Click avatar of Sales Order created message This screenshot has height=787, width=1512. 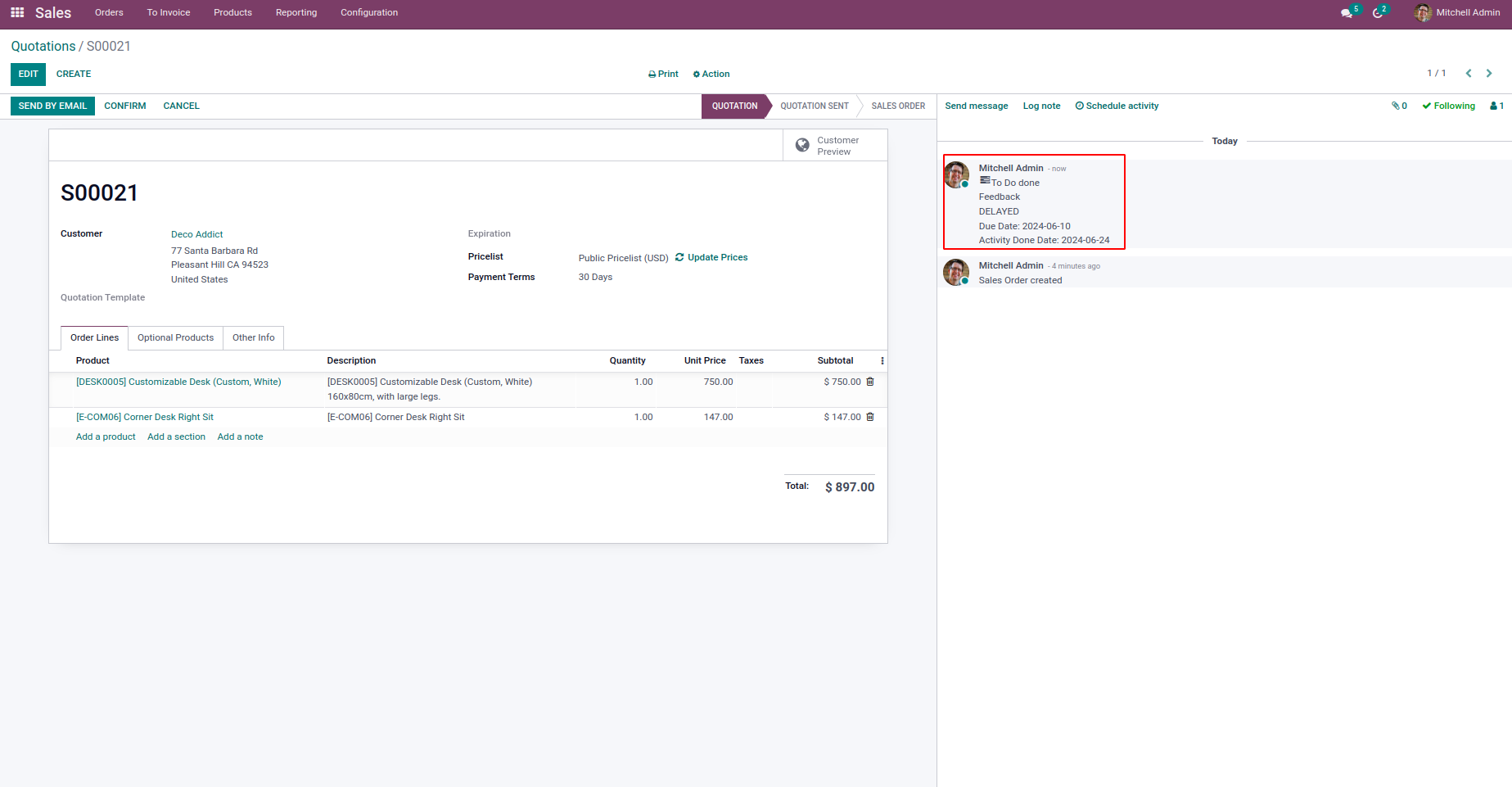[x=956, y=273]
